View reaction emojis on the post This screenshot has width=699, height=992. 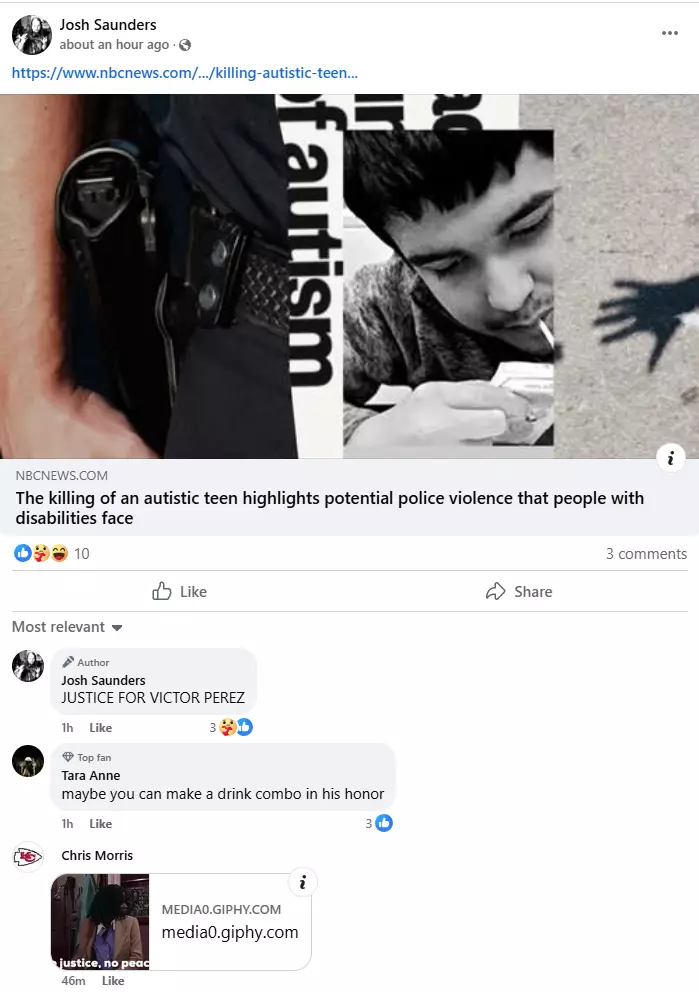(x=41, y=554)
